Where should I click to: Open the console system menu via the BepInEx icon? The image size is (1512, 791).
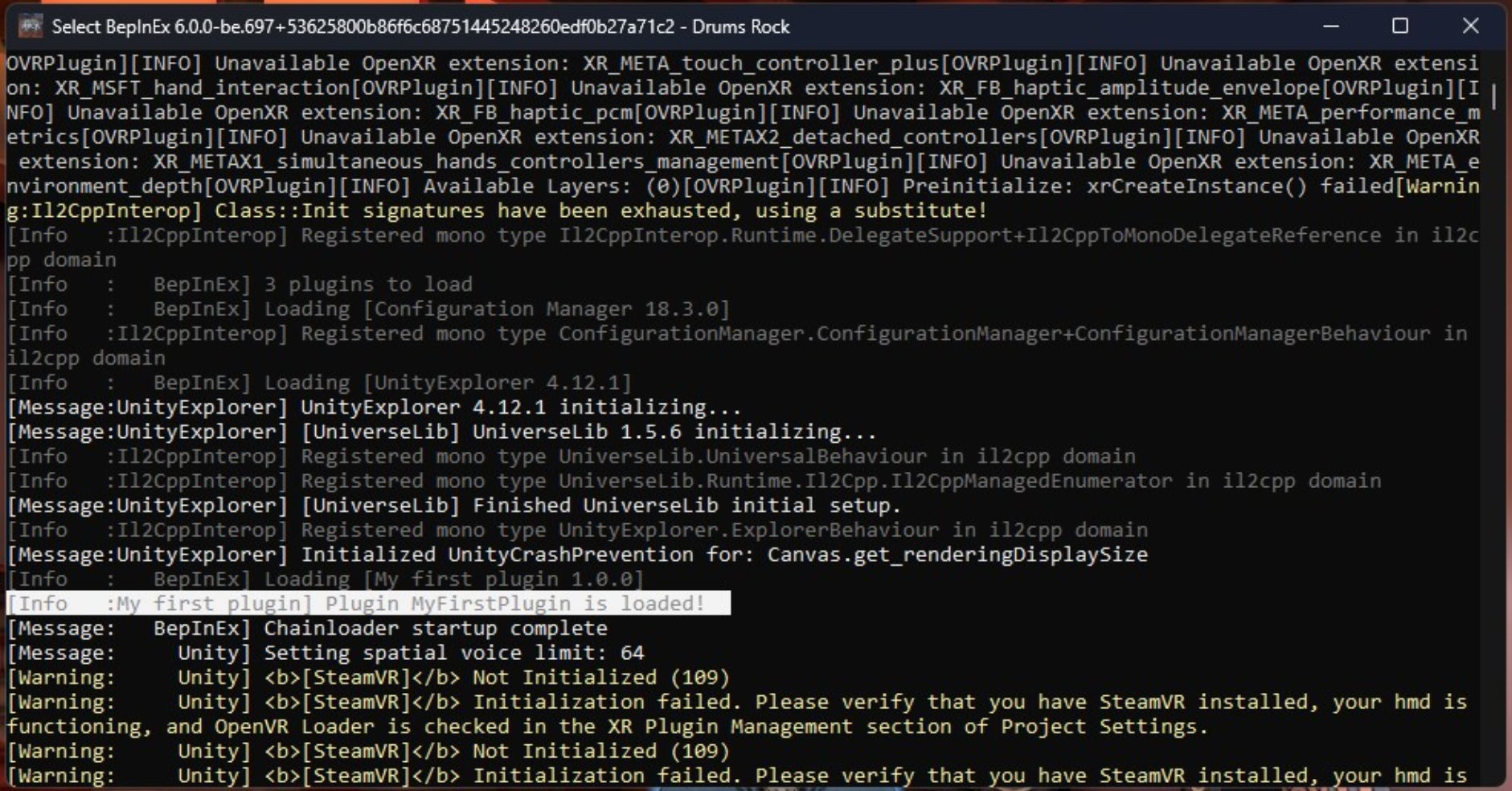point(29,26)
